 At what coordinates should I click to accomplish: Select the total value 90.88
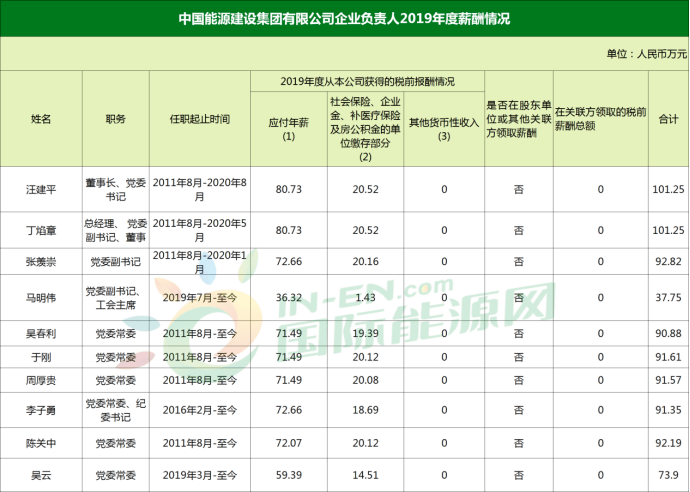click(x=668, y=333)
